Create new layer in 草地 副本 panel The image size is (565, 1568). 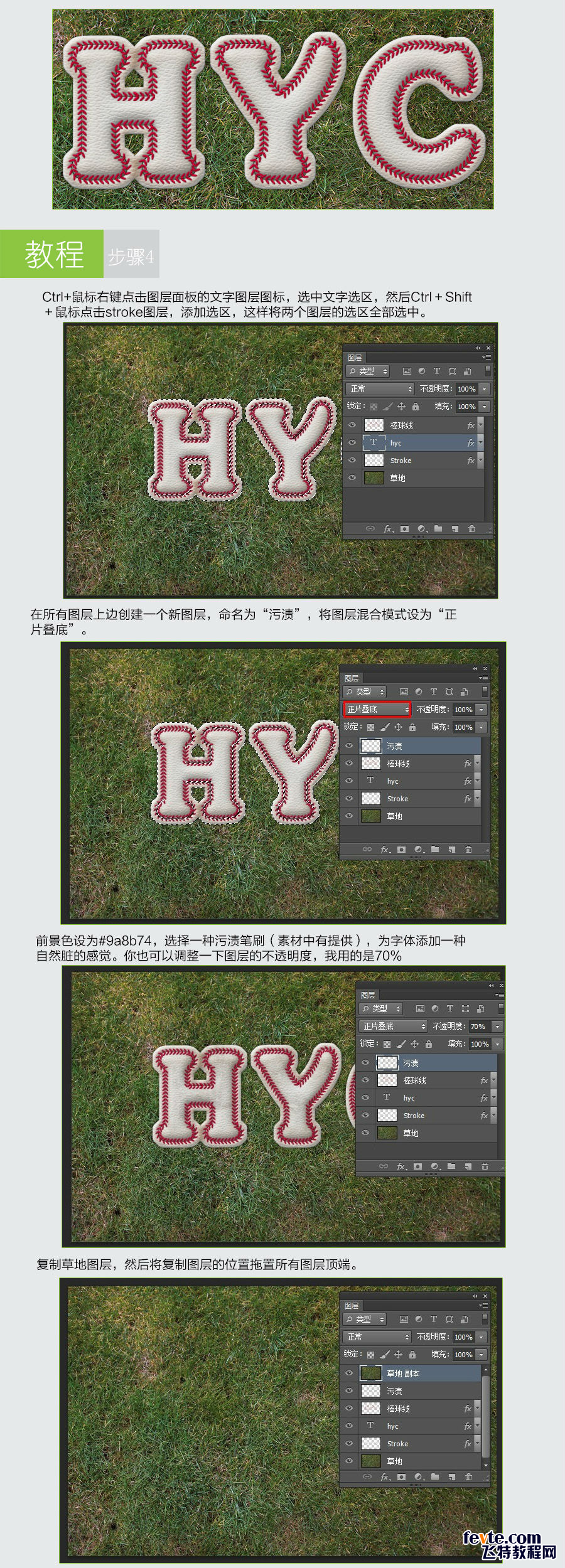coord(451,1477)
